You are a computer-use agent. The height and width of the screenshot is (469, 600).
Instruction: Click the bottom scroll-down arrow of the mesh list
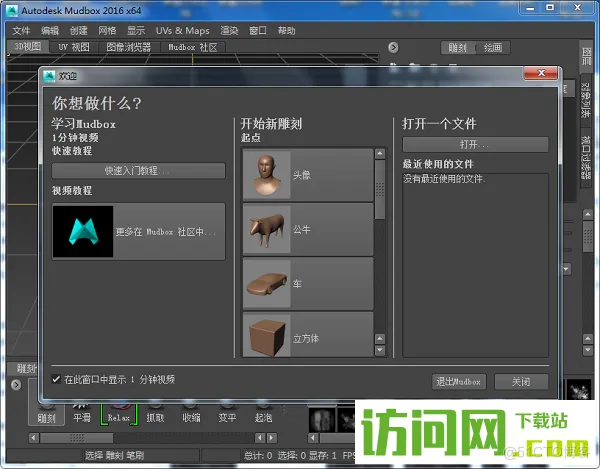click(380, 350)
